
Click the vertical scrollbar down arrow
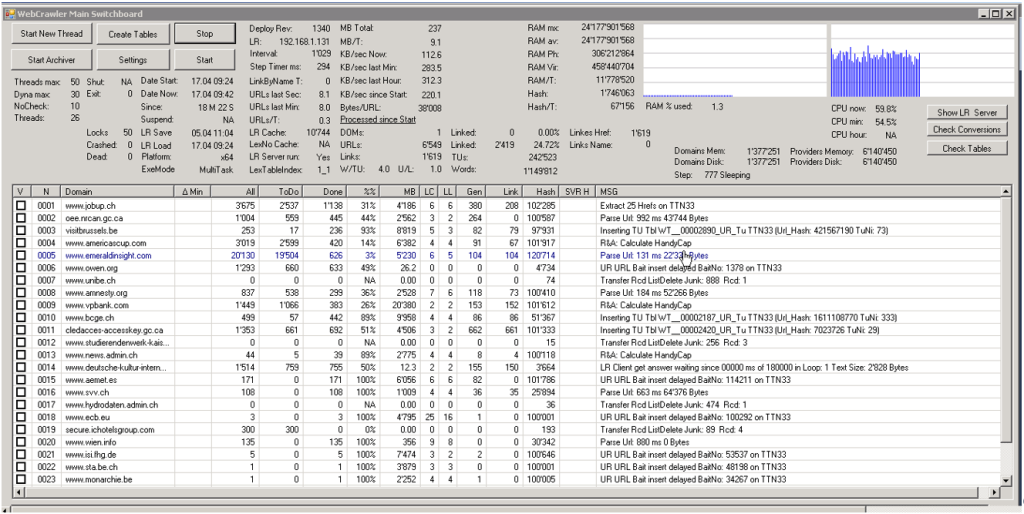tap(1007, 480)
